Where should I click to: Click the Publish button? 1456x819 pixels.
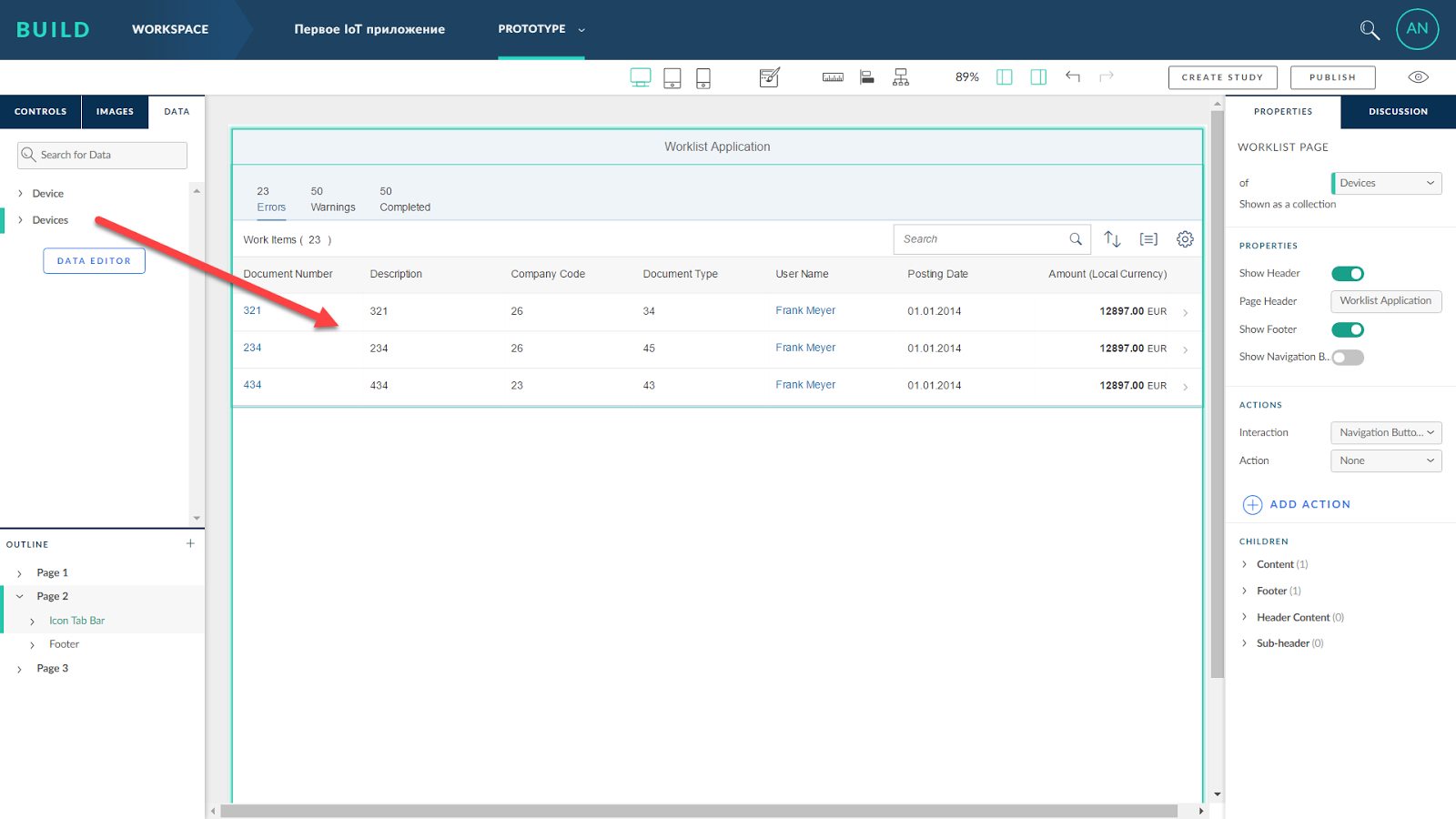coord(1332,77)
